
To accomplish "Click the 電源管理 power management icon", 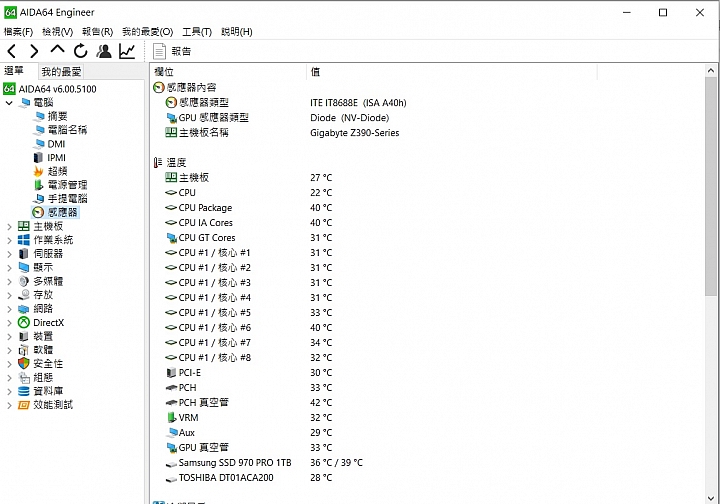I will point(39,185).
